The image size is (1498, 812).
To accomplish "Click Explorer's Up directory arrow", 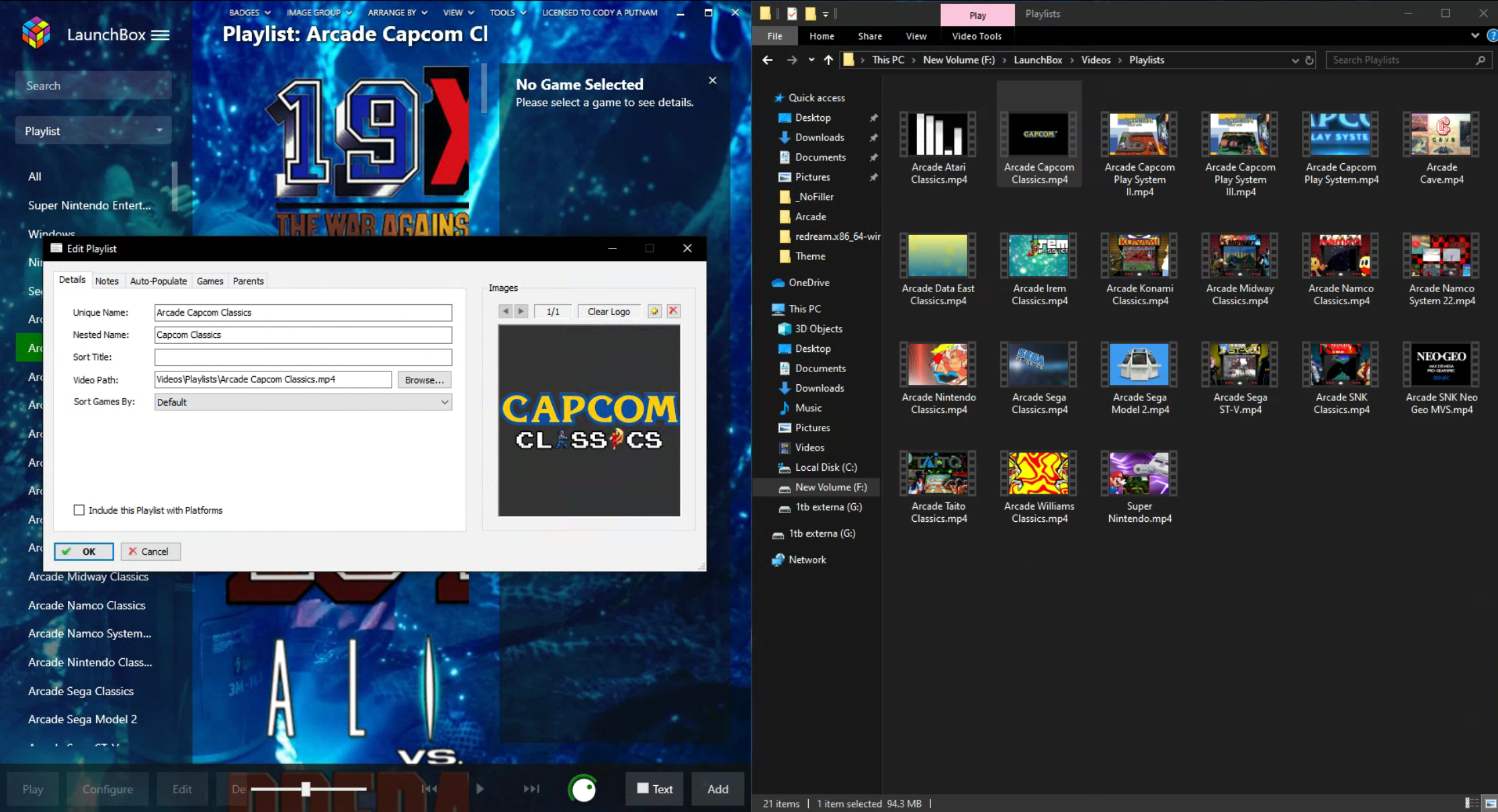I will pyautogui.click(x=828, y=60).
